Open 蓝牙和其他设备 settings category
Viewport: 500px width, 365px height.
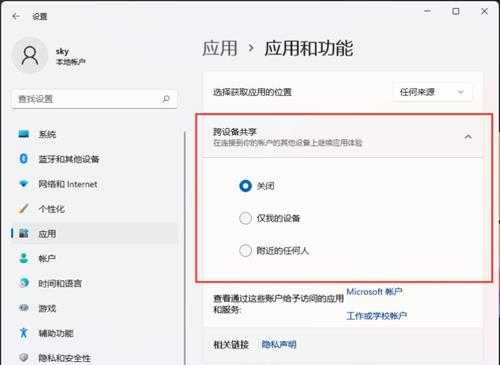[x=94, y=159]
